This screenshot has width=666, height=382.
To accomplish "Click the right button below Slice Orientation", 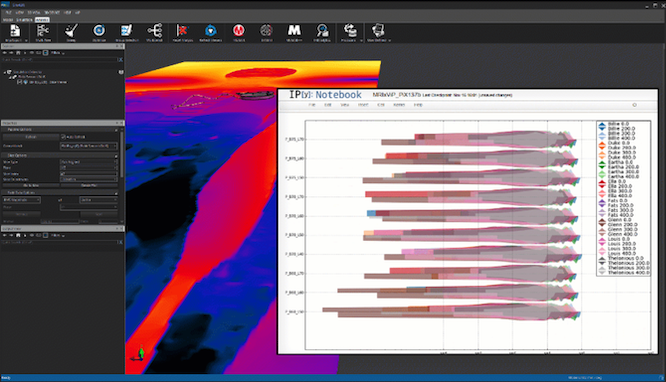I will (89, 185).
